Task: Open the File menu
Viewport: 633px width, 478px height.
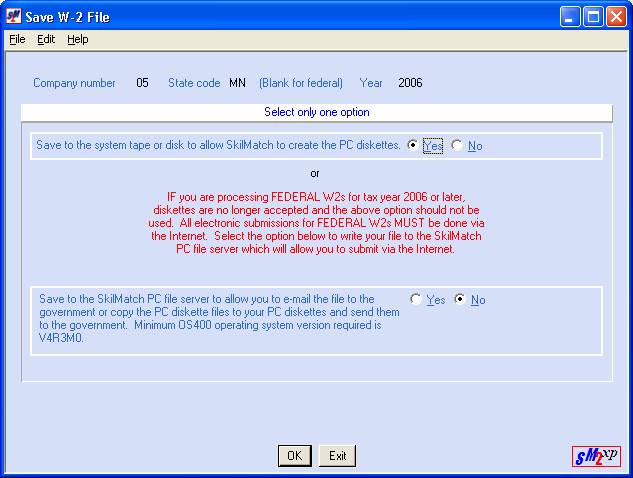Action: pos(17,39)
